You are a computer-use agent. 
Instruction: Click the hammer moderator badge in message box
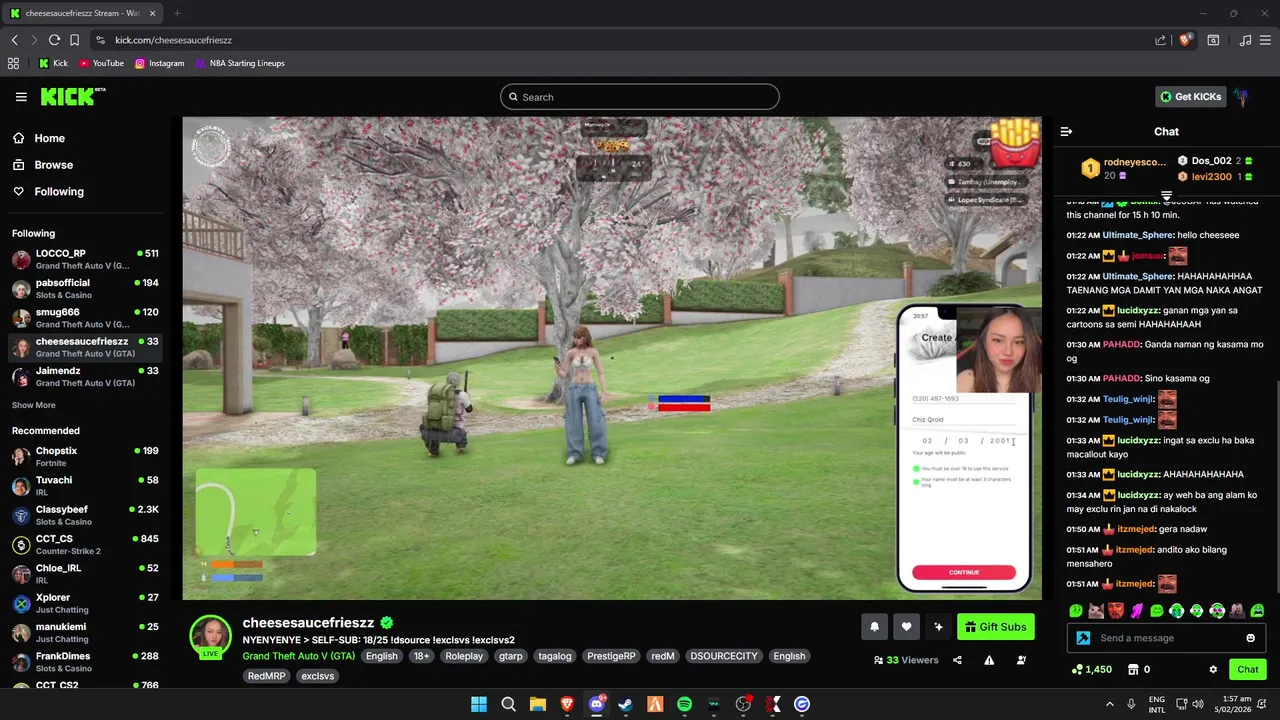(1083, 638)
